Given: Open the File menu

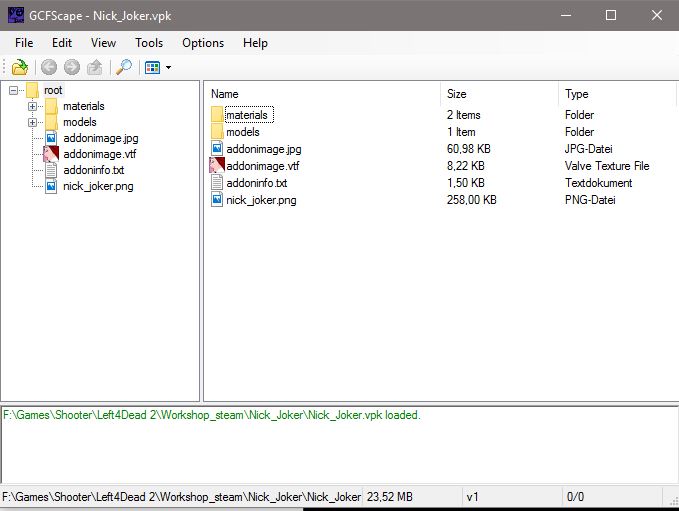Looking at the screenshot, I should 24,43.
